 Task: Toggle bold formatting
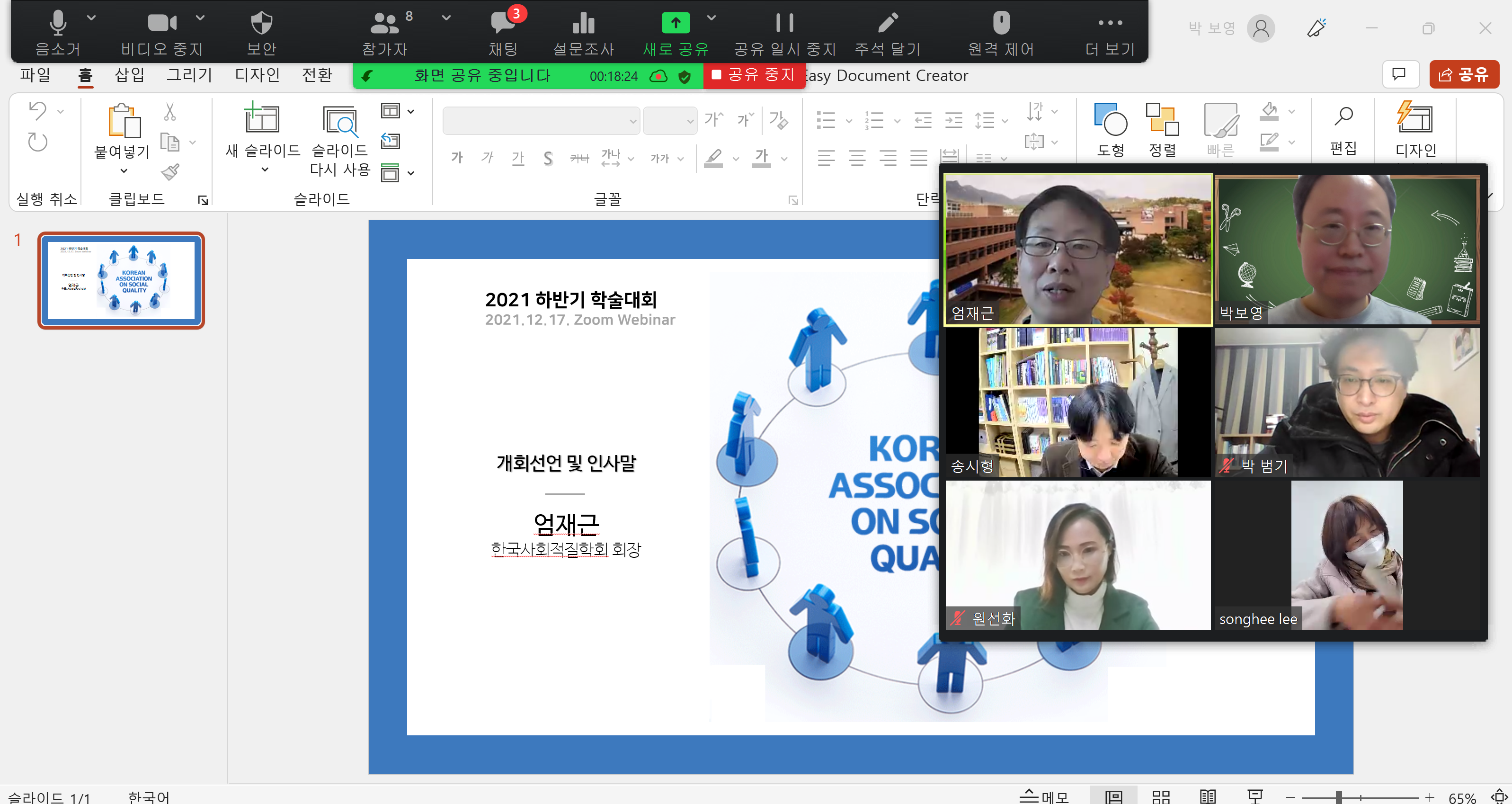[457, 157]
